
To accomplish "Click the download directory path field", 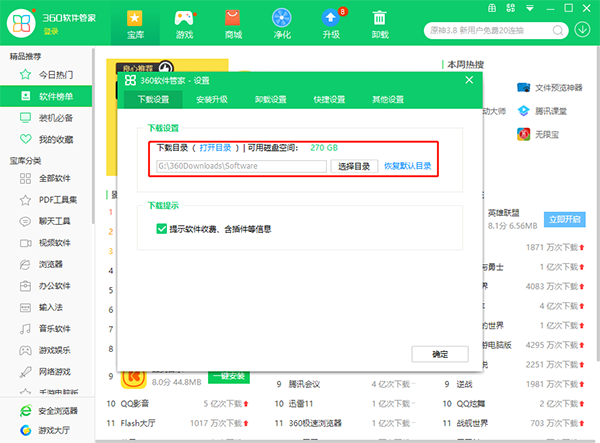I will coord(240,166).
